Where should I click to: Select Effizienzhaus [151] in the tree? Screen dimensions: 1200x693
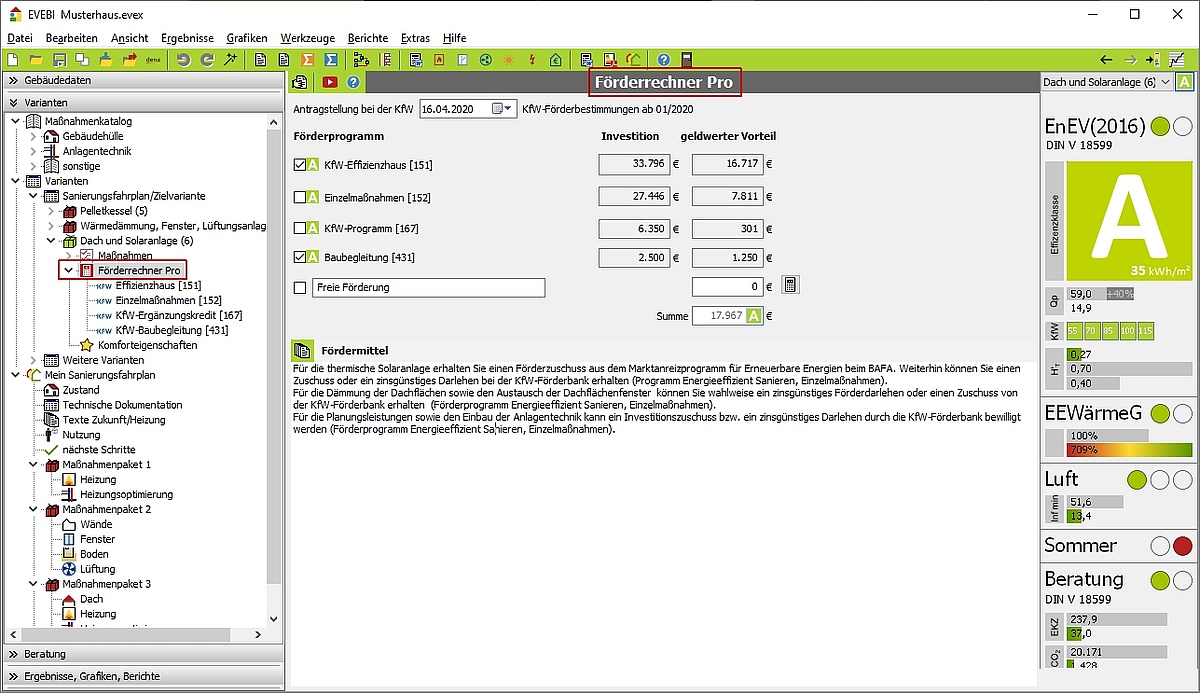pos(158,285)
